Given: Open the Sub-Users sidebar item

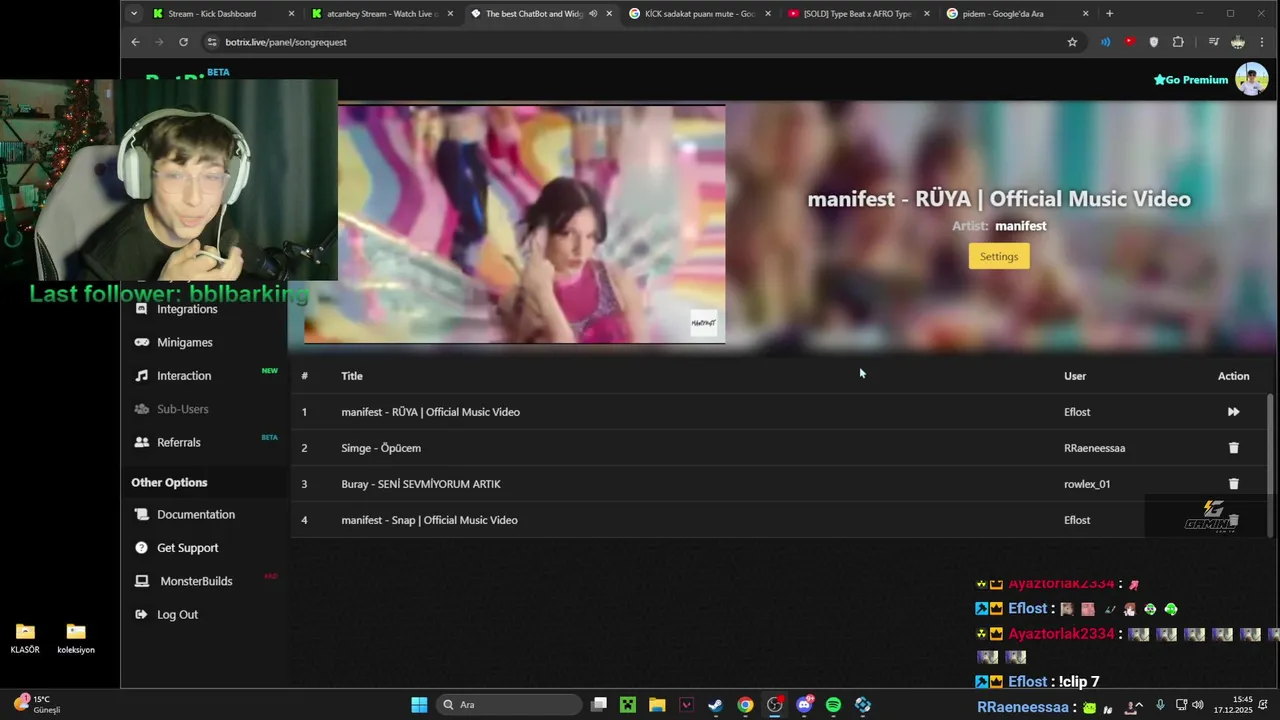Looking at the screenshot, I should (x=183, y=409).
